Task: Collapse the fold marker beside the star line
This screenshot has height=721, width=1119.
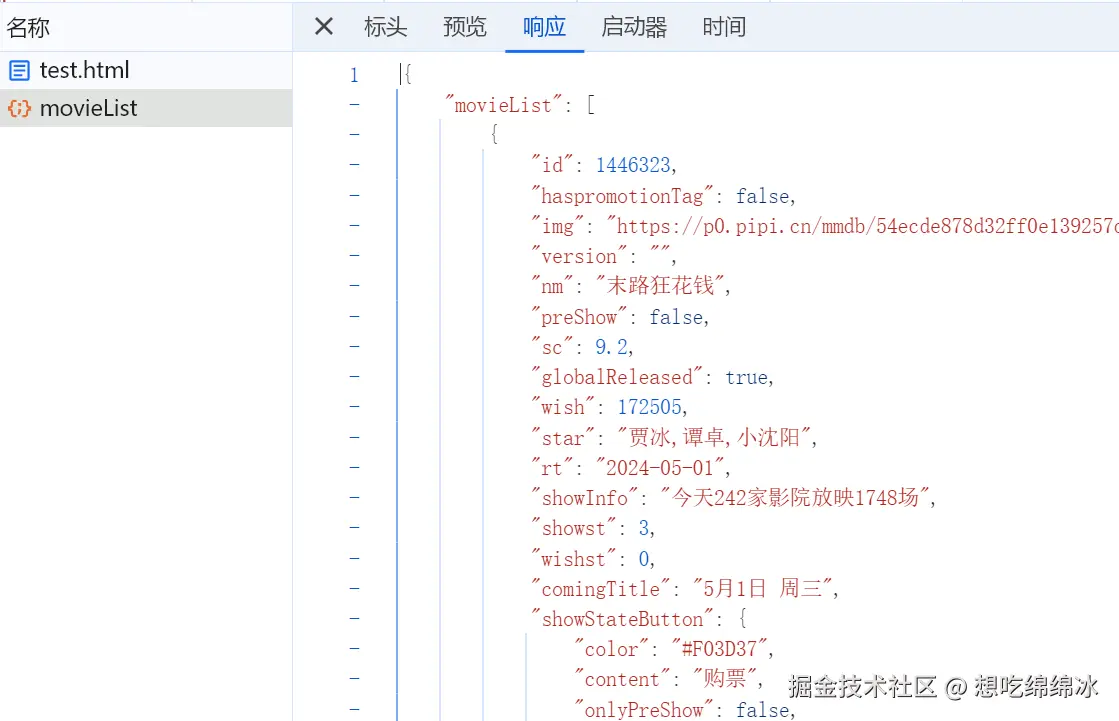Action: point(354,437)
